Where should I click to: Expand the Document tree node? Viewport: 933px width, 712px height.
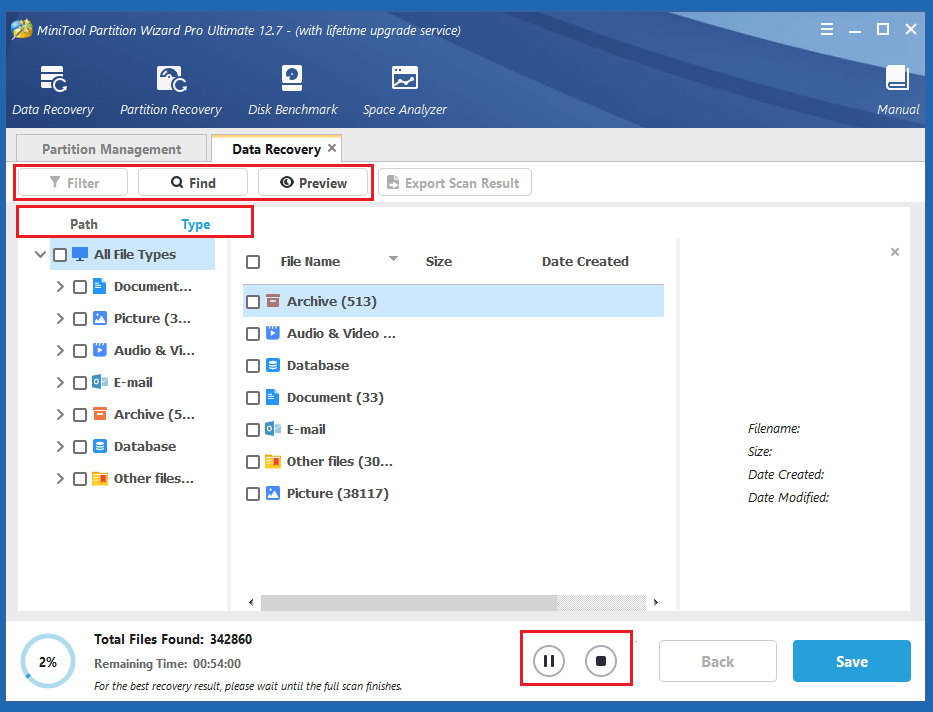[60, 287]
